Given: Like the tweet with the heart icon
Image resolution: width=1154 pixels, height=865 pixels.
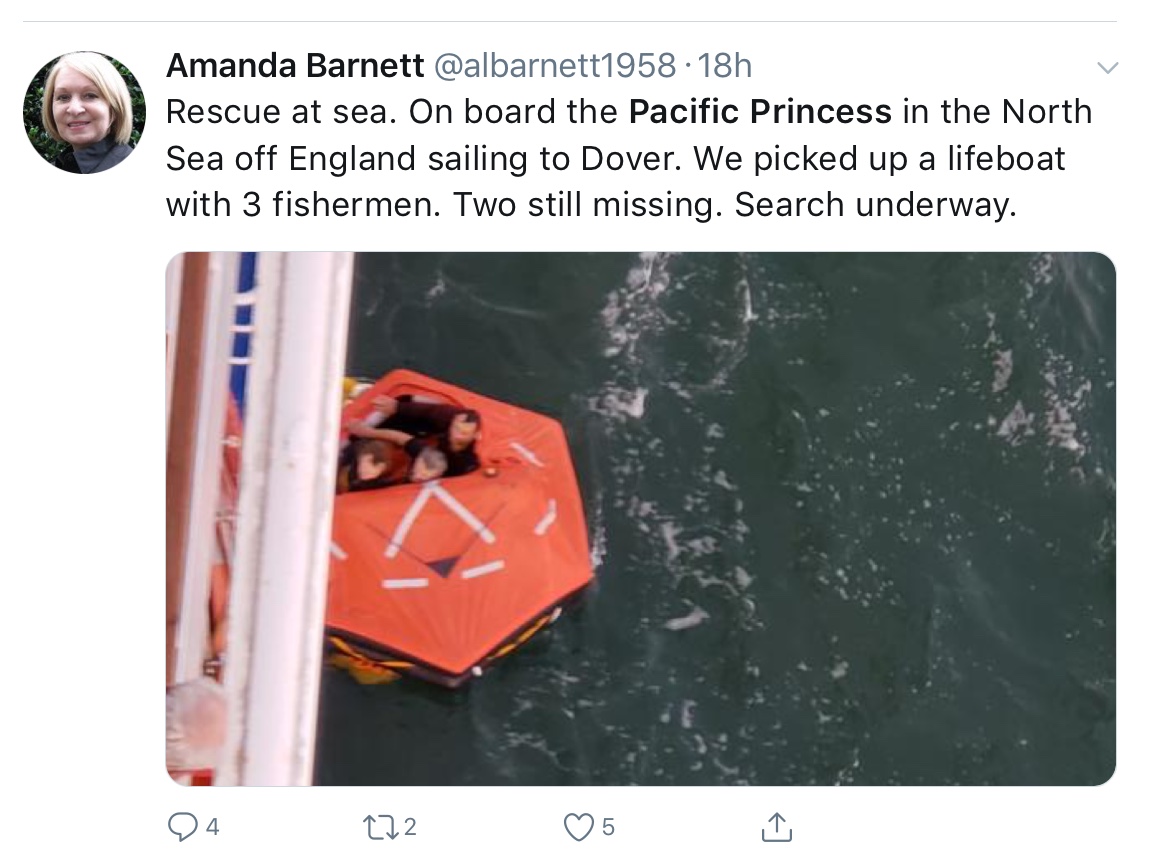Looking at the screenshot, I should (579, 826).
